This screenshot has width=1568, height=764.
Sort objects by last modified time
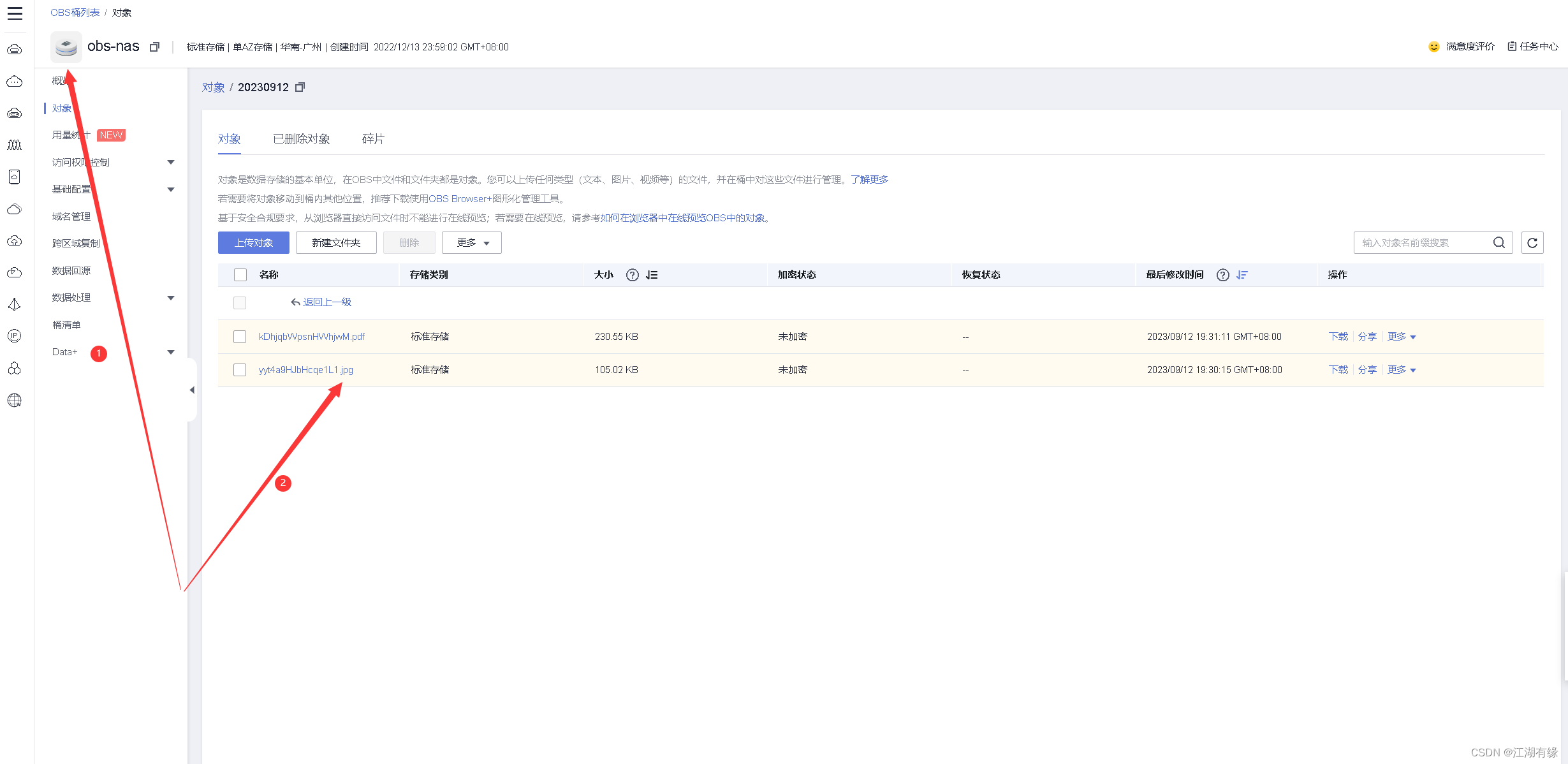[1242, 275]
